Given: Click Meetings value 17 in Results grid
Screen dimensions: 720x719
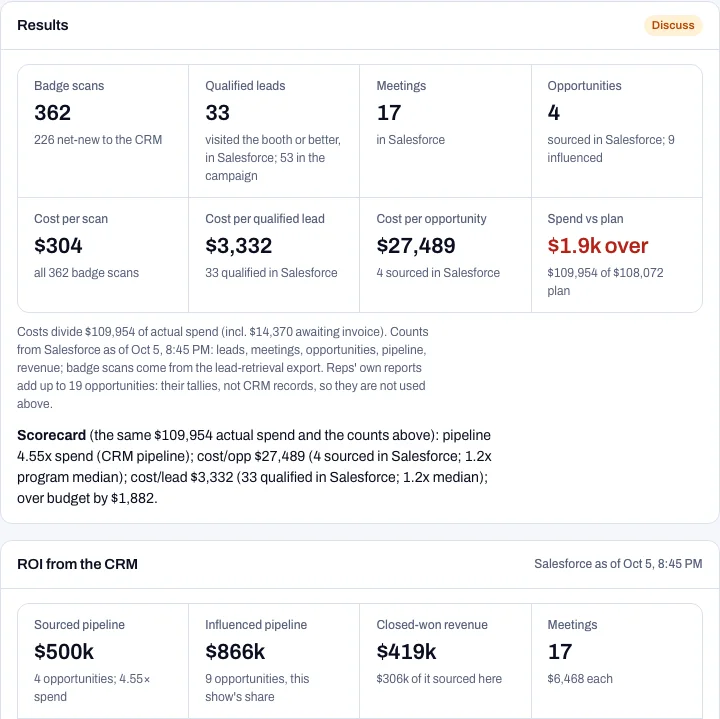Looking at the screenshot, I should click(388, 113).
